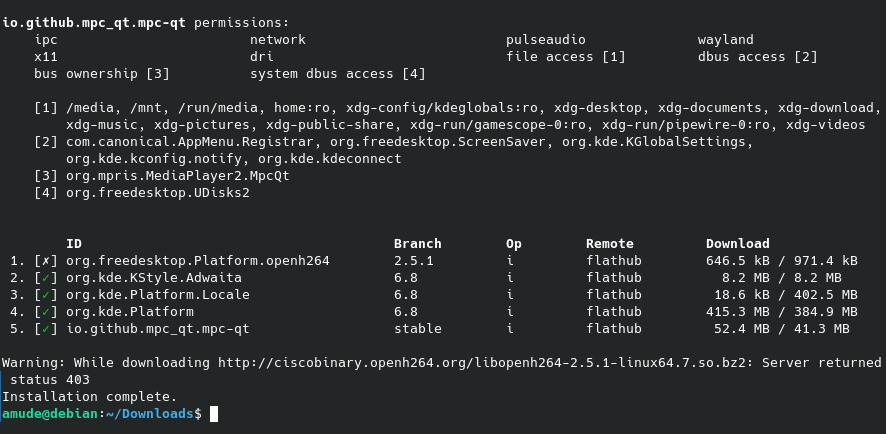Click the Remote column header
Screen dimensions: 886x434
(x=609, y=243)
